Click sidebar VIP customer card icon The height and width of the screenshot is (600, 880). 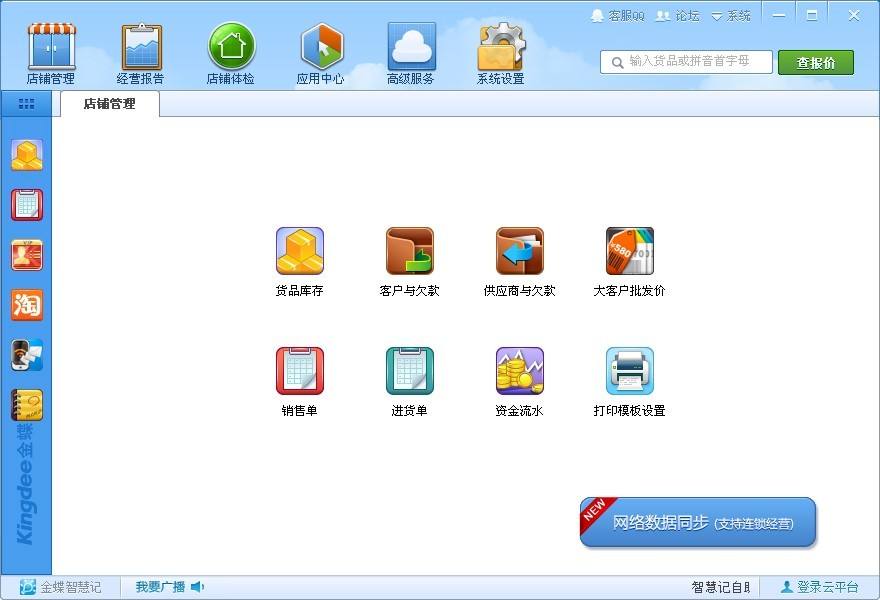[27, 255]
